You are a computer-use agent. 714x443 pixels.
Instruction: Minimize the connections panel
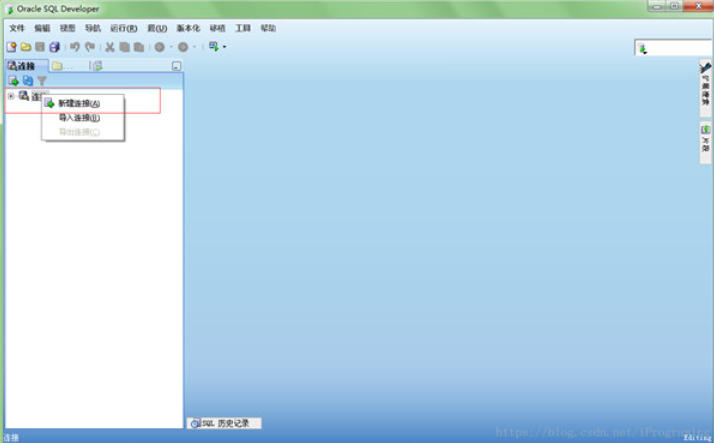click(x=176, y=66)
